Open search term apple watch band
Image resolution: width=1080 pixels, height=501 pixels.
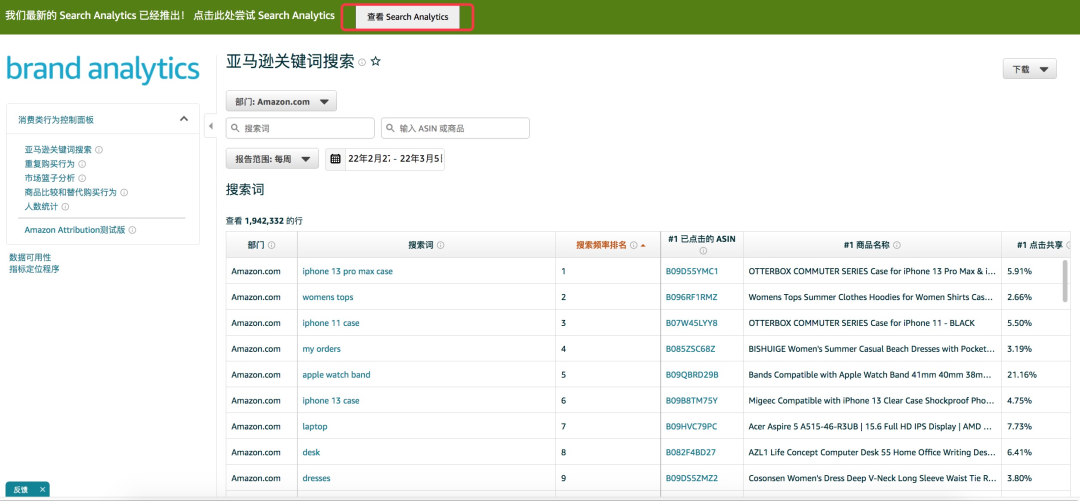[336, 375]
